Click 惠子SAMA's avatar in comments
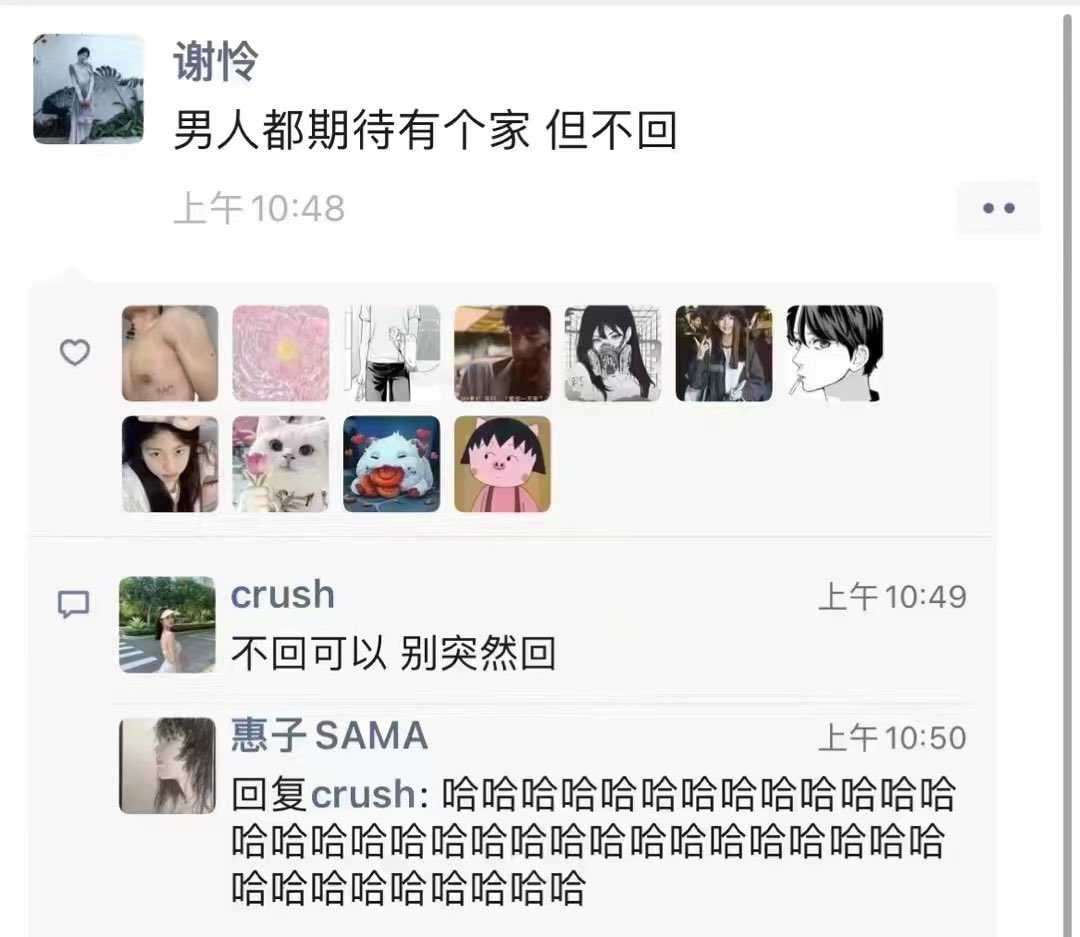1080x937 pixels. pyautogui.click(x=167, y=765)
